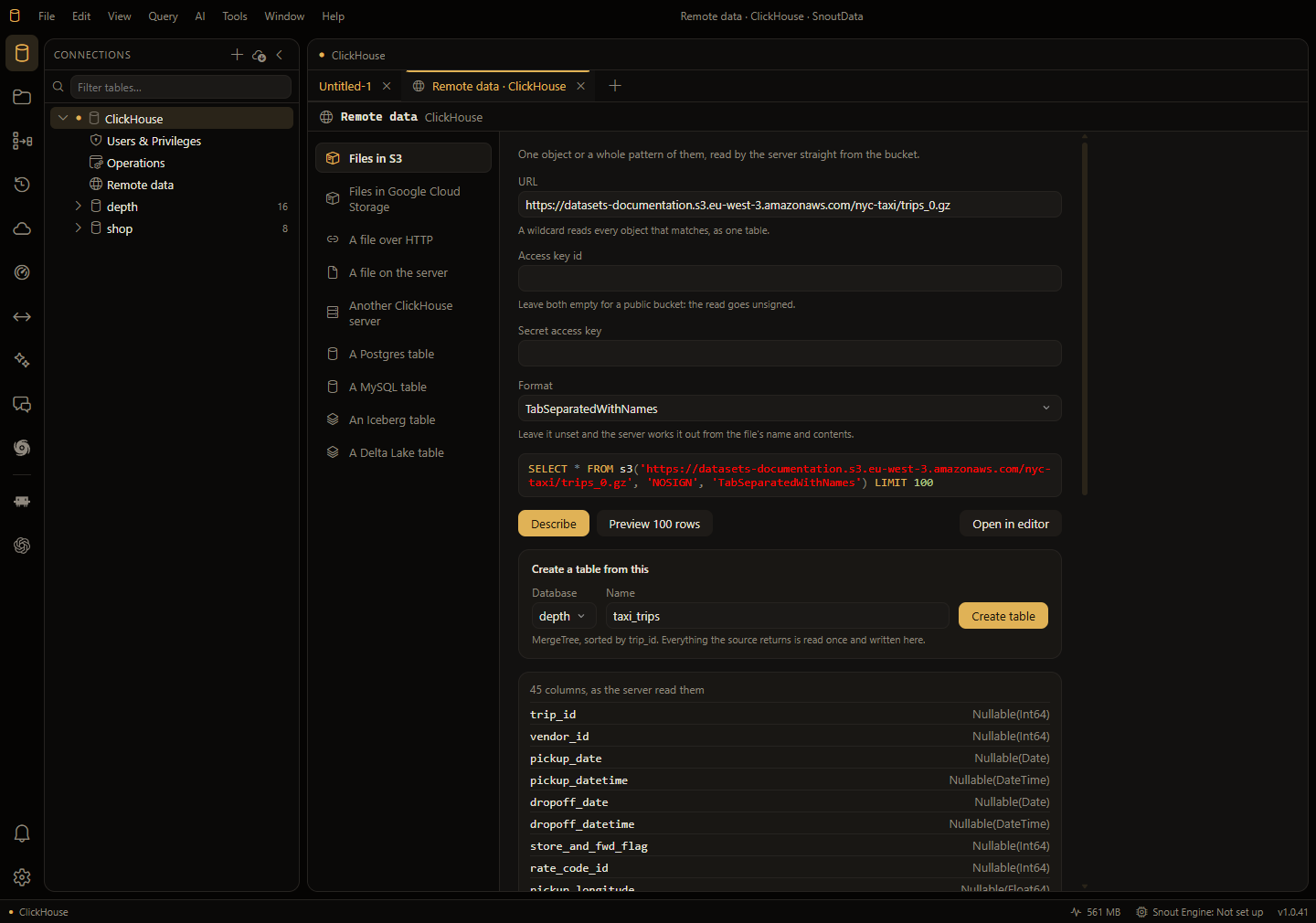Open the File menu
1316x923 pixels.
point(47,16)
